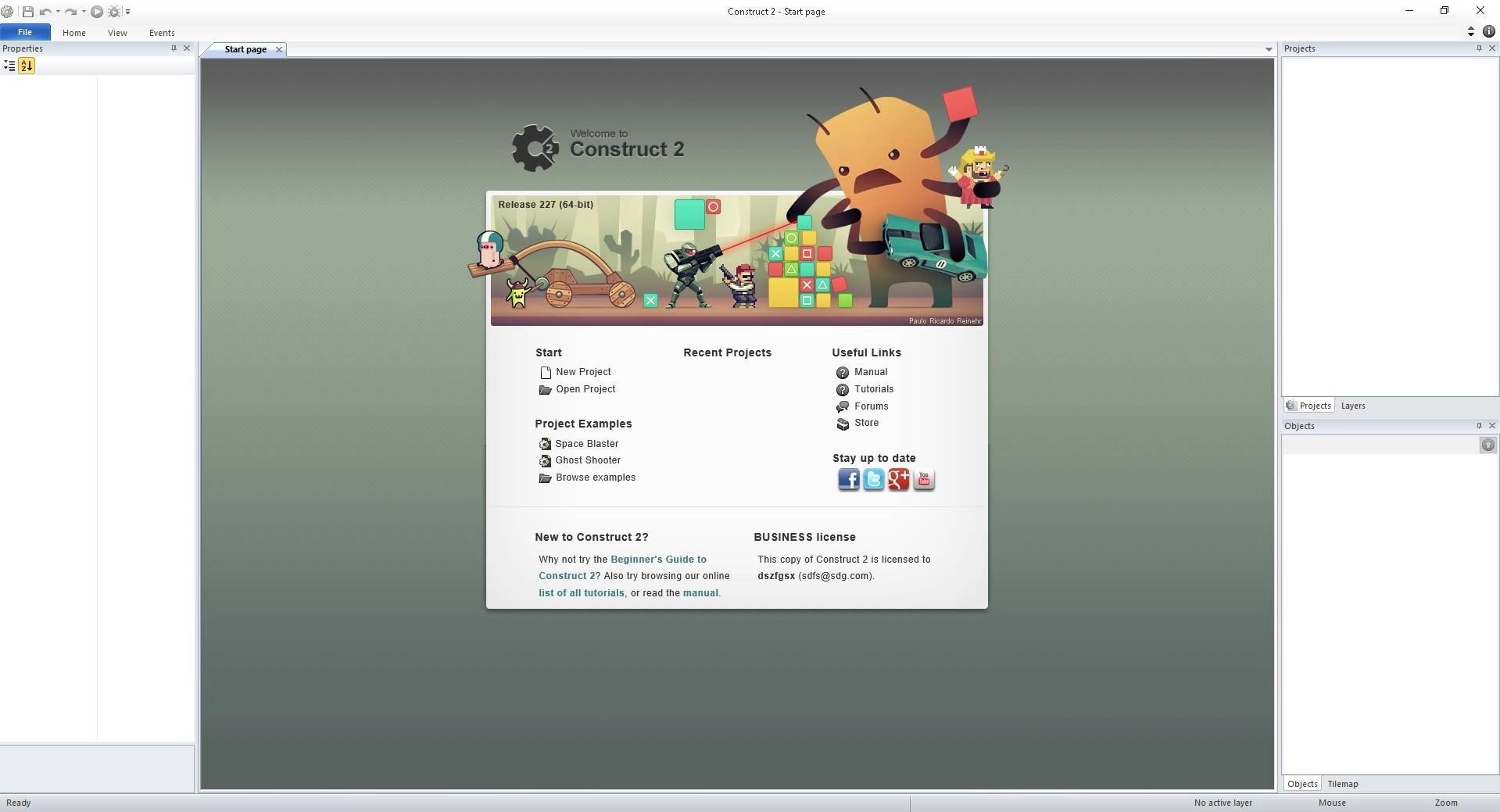1500x812 pixels.
Task: Click the New Project page icon
Action: [x=546, y=373]
